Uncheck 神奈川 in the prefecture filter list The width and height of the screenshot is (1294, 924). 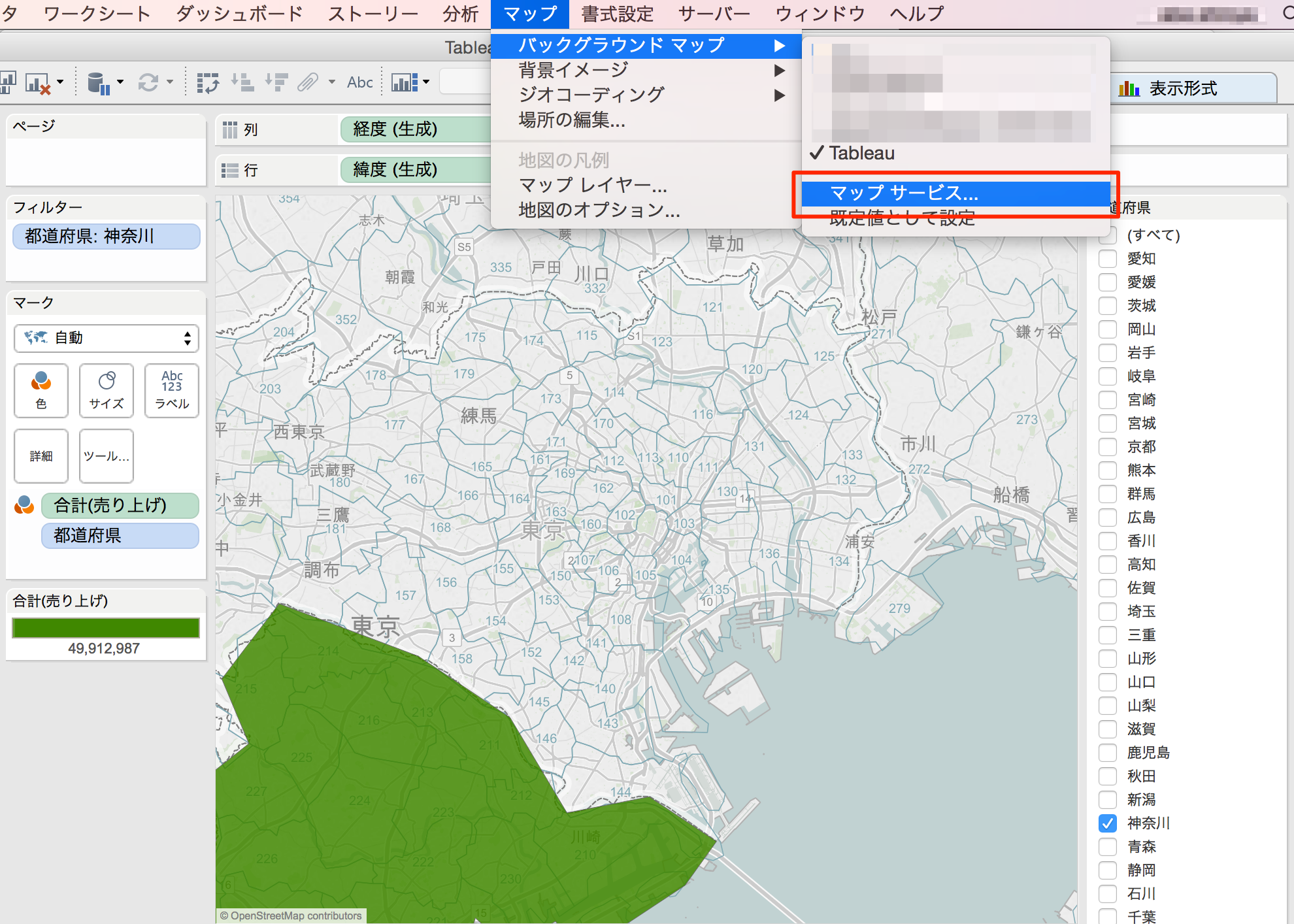tap(1107, 823)
